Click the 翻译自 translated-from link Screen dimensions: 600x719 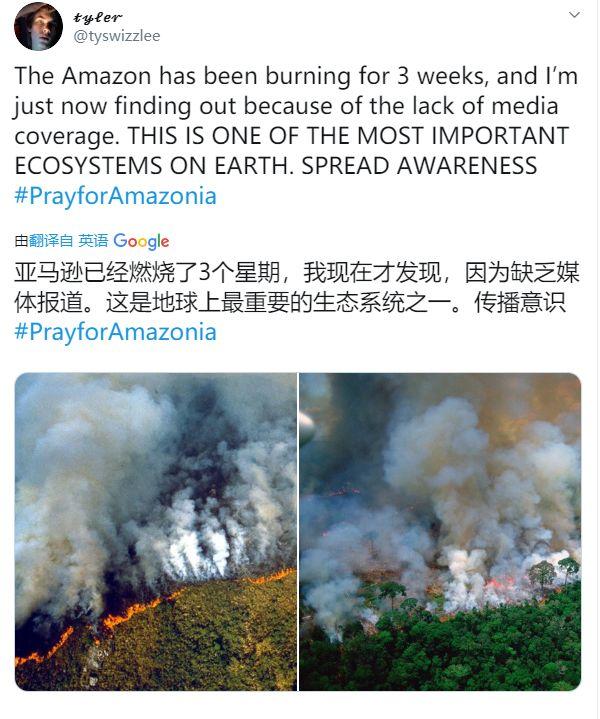click(x=51, y=240)
